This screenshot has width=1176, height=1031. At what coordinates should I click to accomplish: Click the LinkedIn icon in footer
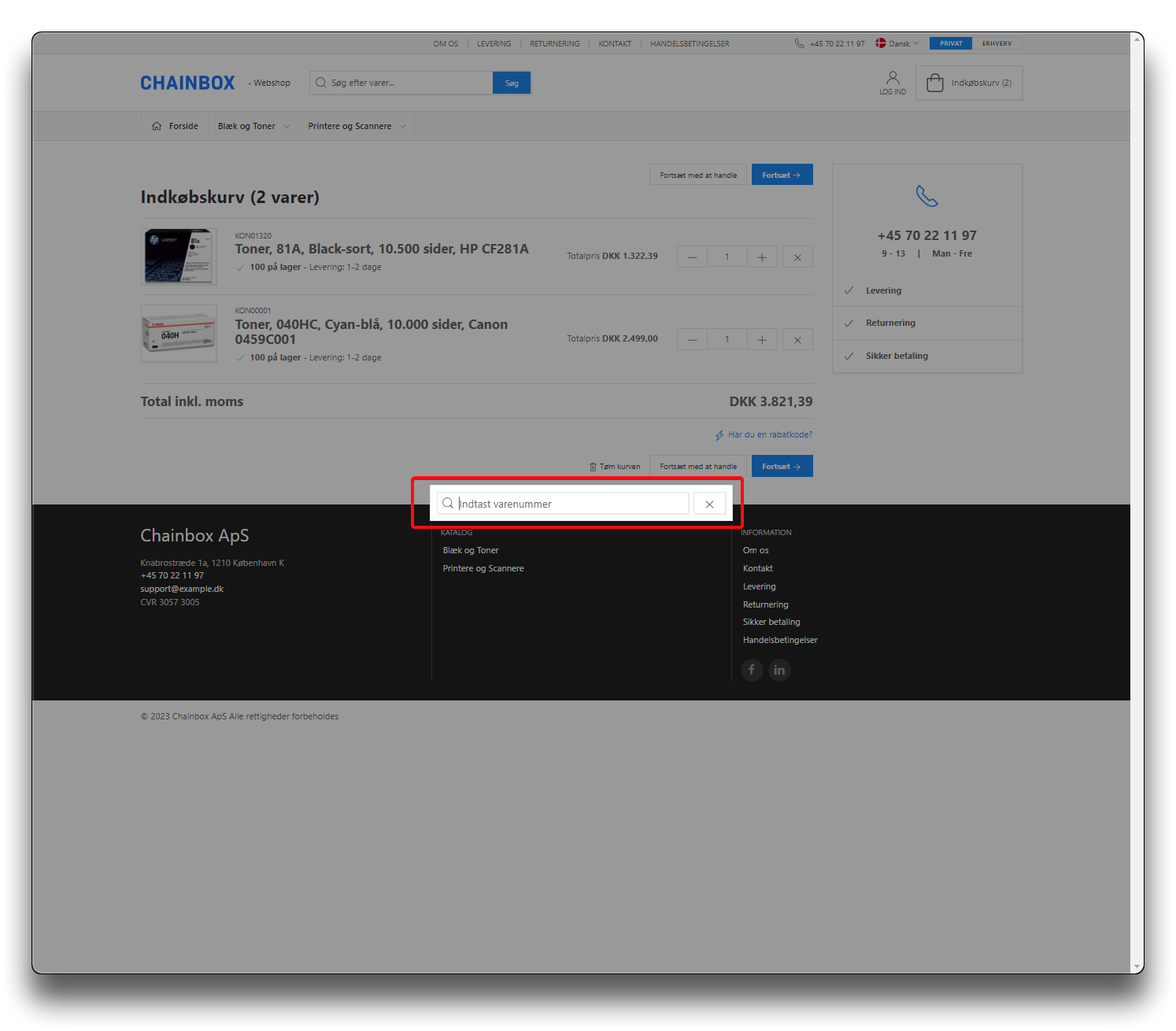point(779,670)
